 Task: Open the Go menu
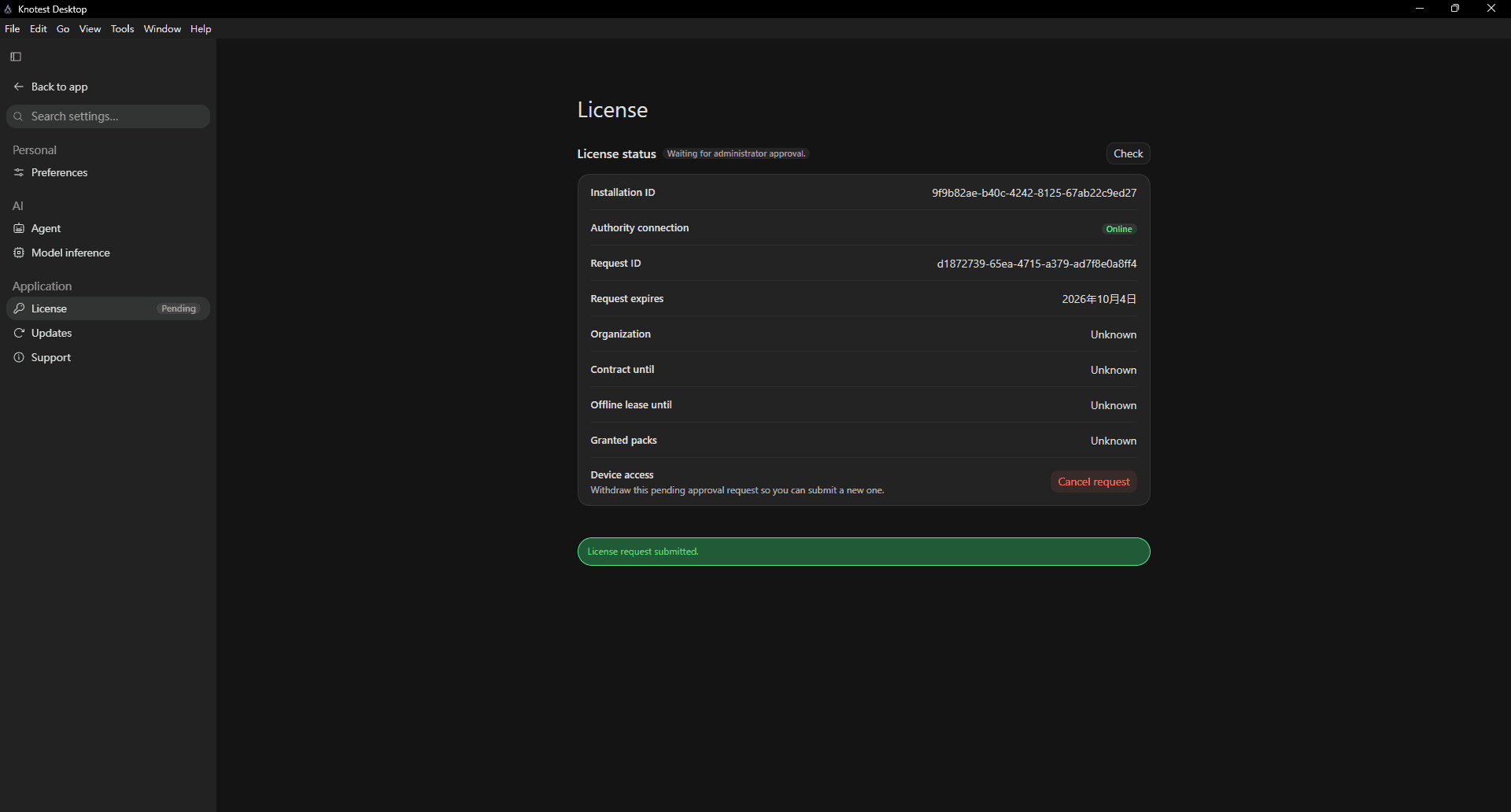click(63, 29)
